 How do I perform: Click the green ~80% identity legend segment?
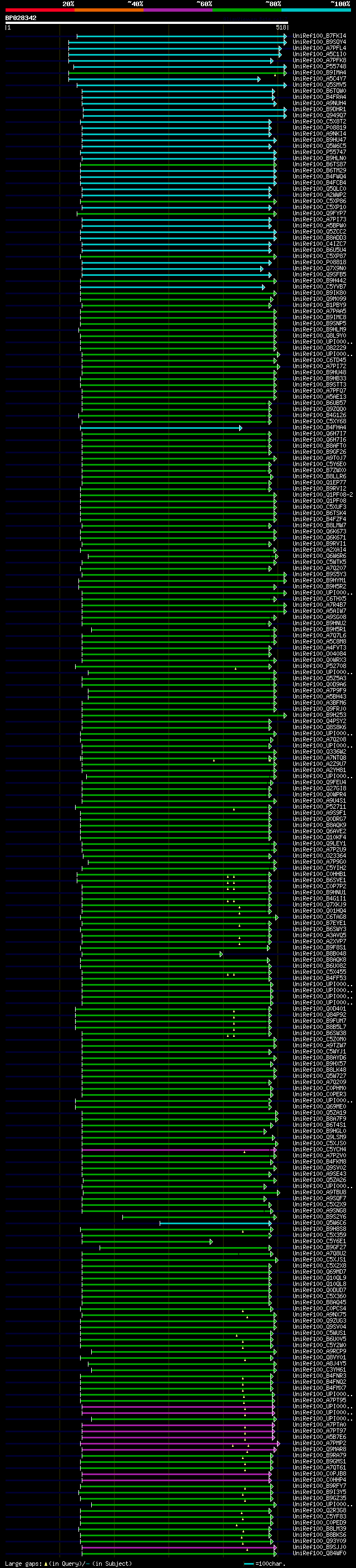click(247, 10)
